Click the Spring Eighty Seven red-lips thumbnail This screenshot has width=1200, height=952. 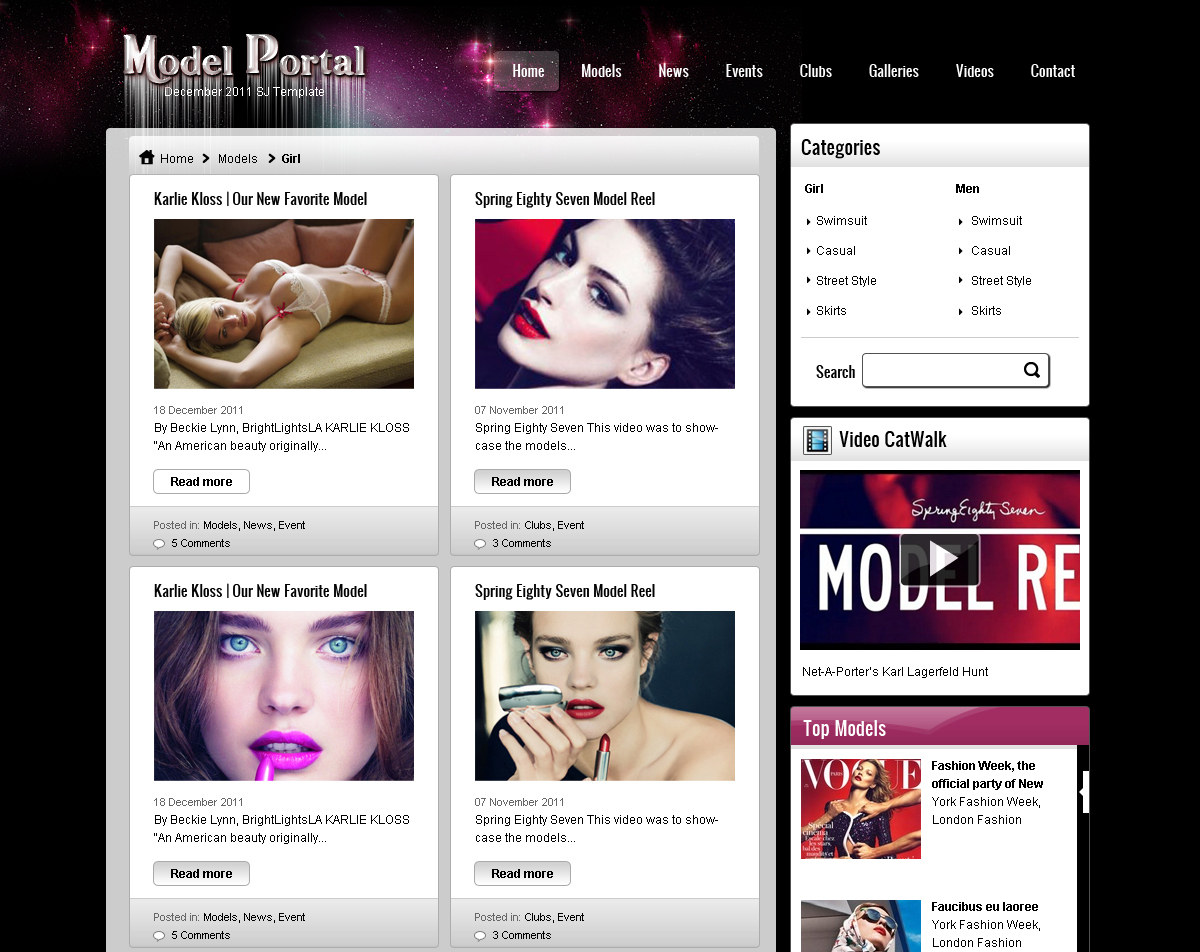[604, 304]
